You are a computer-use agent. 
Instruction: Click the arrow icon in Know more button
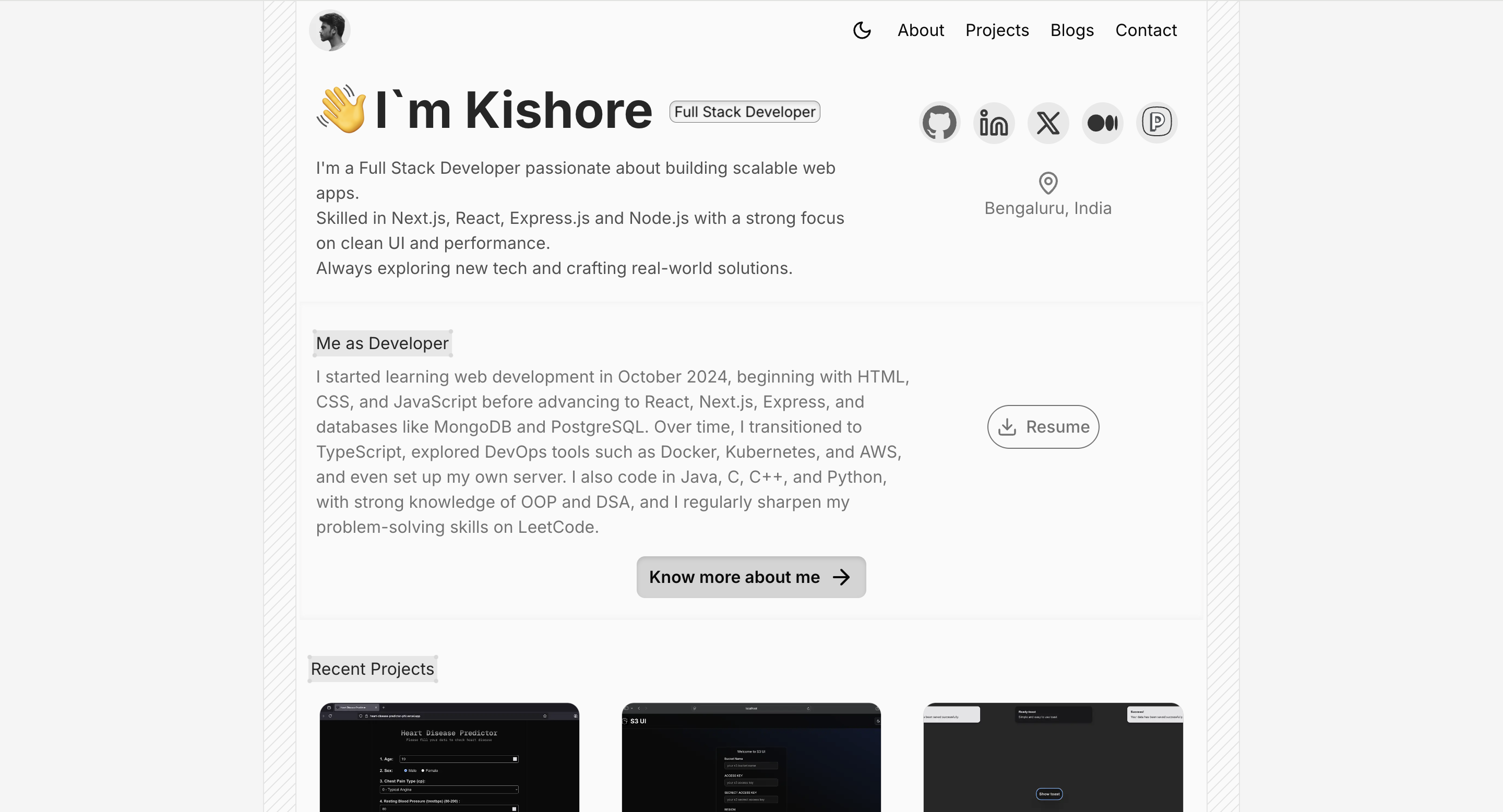(x=841, y=577)
